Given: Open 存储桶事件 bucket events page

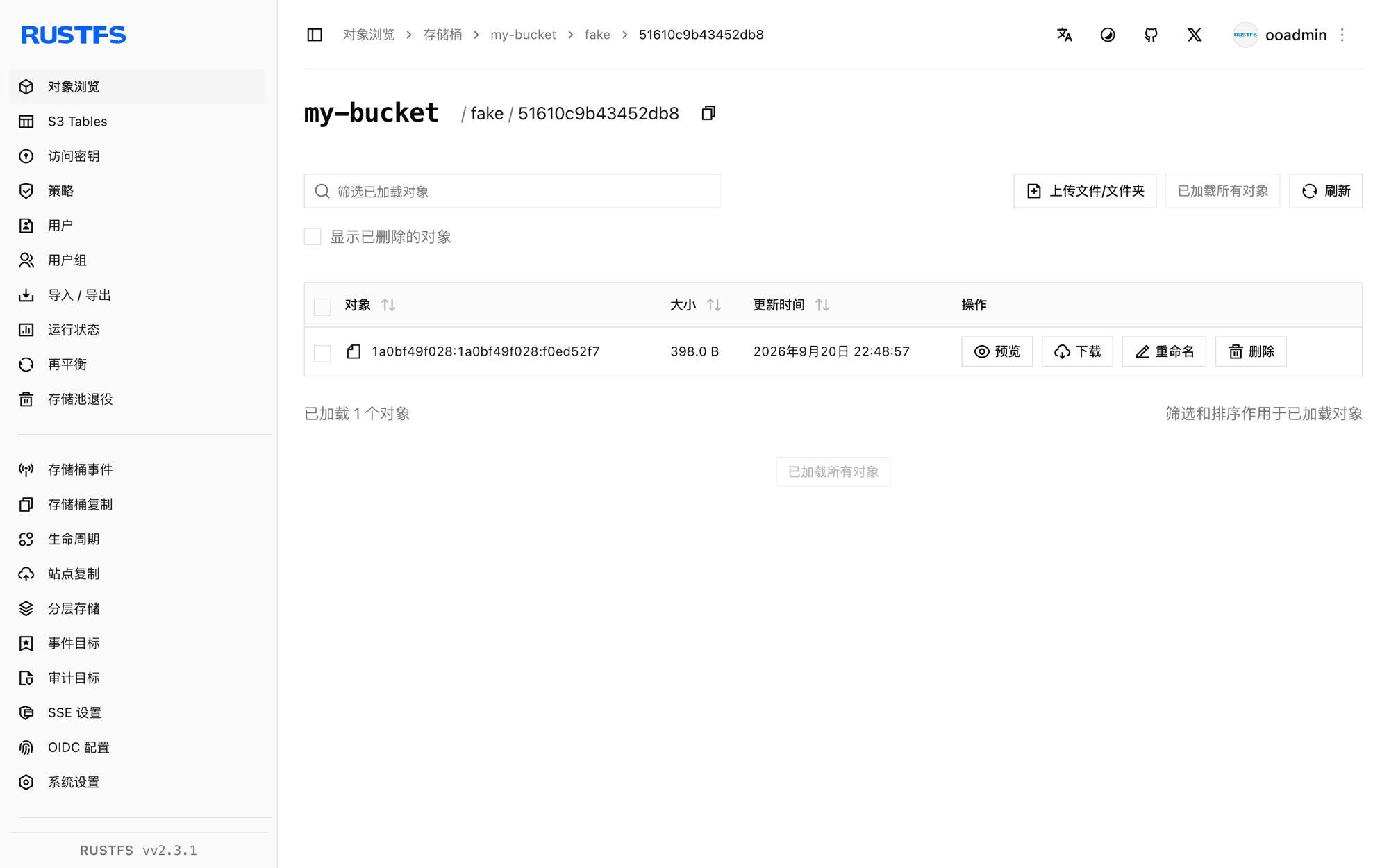Looking at the screenshot, I should coord(136,470).
